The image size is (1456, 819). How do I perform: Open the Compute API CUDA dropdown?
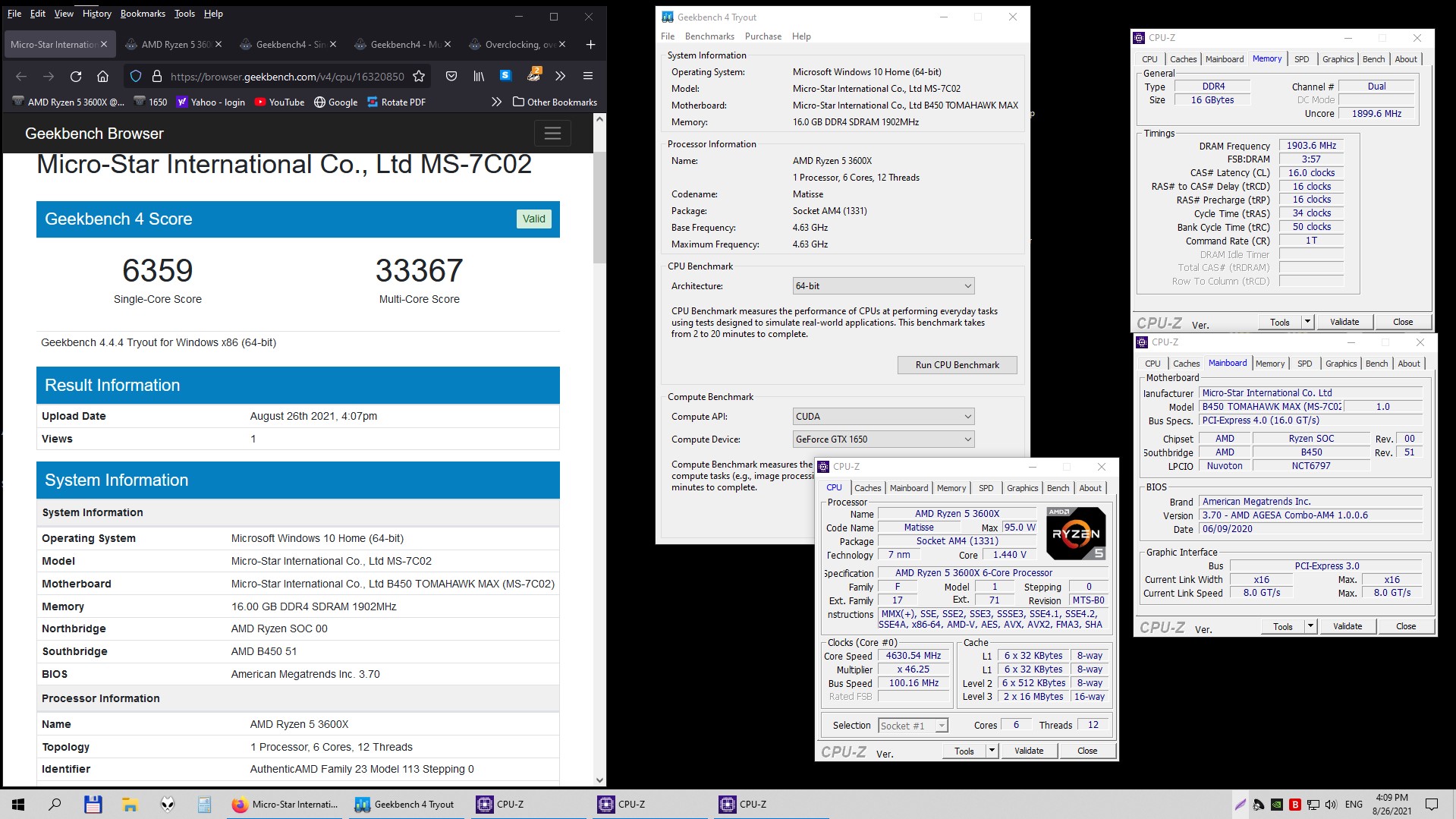[883, 417]
